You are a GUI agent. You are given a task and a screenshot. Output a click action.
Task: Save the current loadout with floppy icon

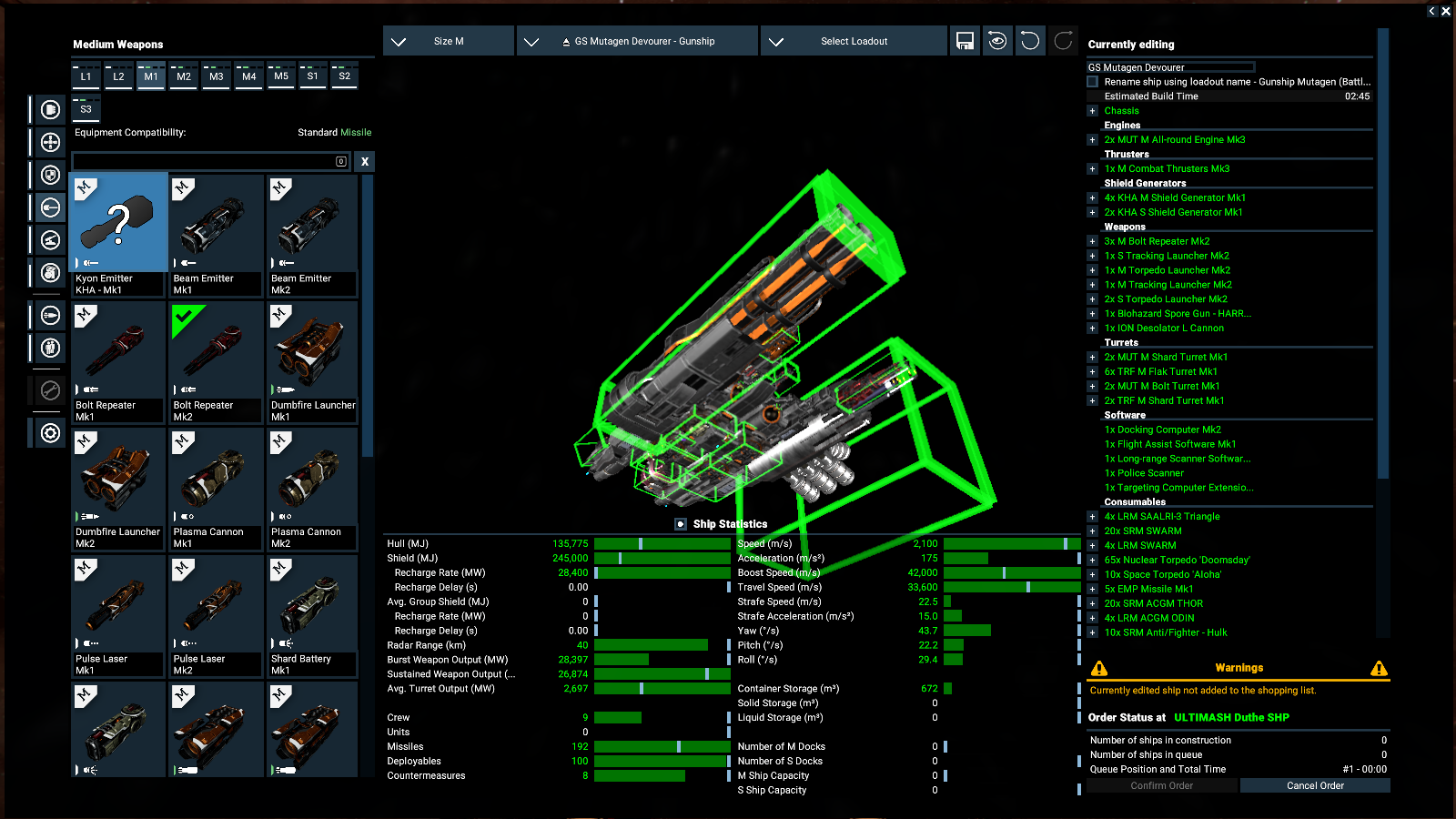pos(965,41)
